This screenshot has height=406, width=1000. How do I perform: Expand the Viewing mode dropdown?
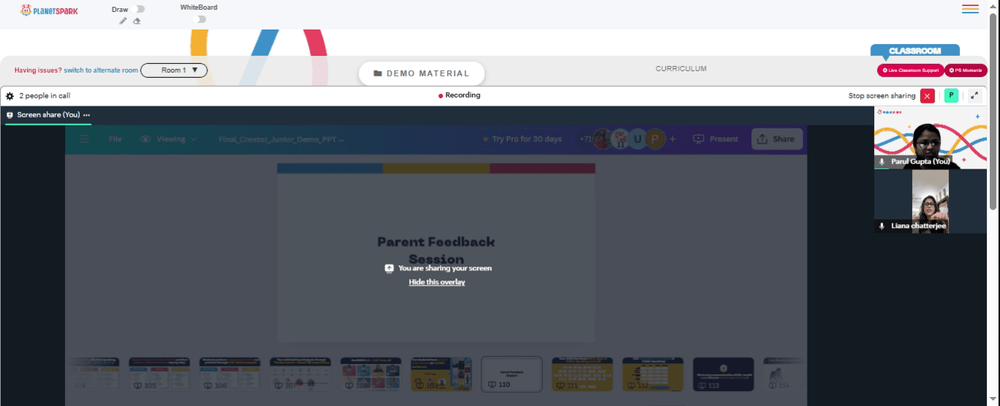point(169,139)
